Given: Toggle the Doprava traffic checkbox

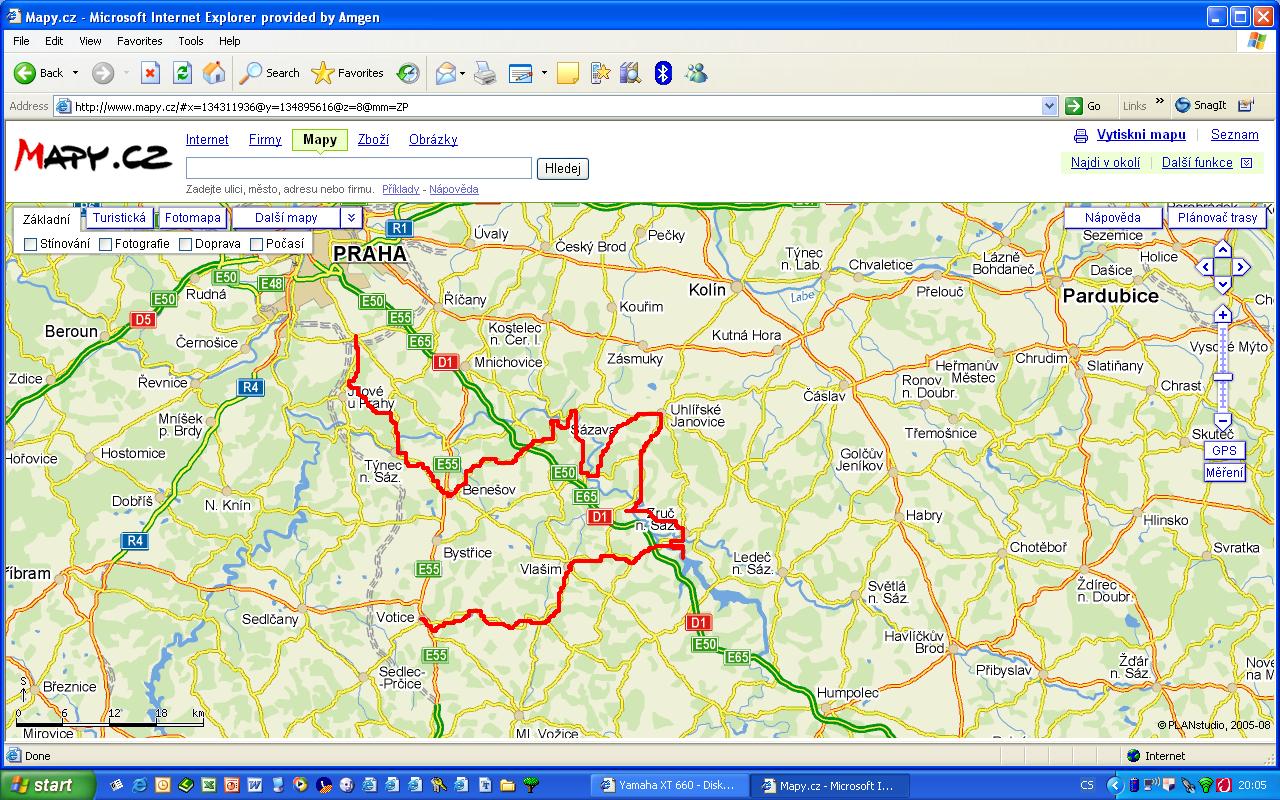Looking at the screenshot, I should (186, 244).
